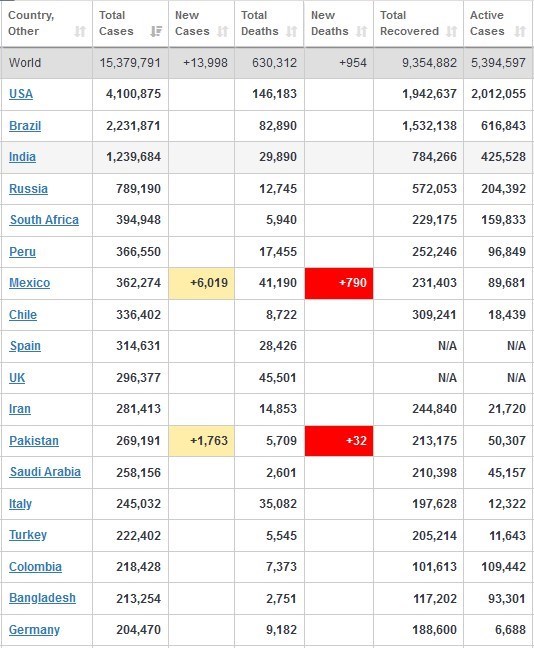
Task: Sort by Total Deaths arrows icon
Action: point(292,31)
